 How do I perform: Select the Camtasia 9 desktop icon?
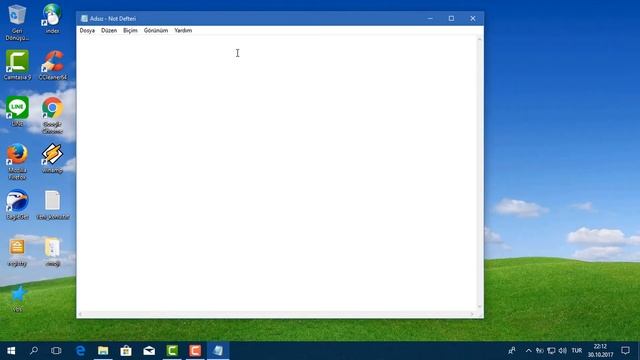click(x=17, y=65)
